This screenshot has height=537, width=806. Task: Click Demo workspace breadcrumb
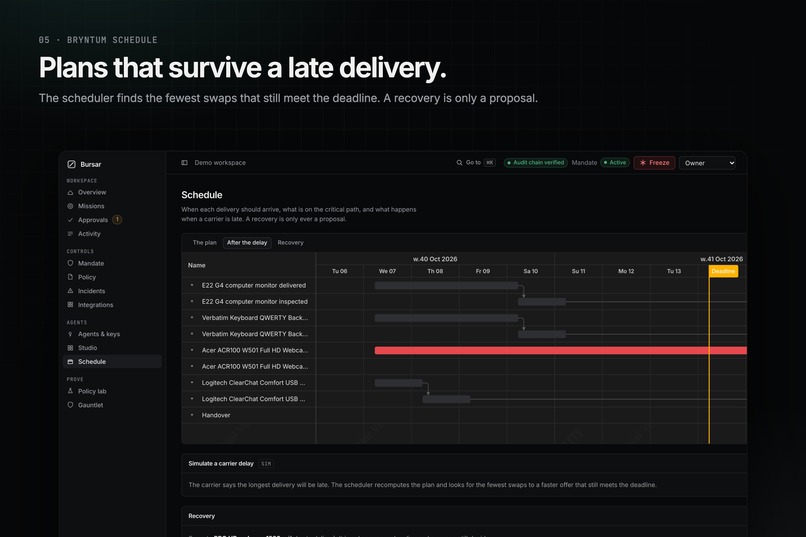(x=220, y=163)
